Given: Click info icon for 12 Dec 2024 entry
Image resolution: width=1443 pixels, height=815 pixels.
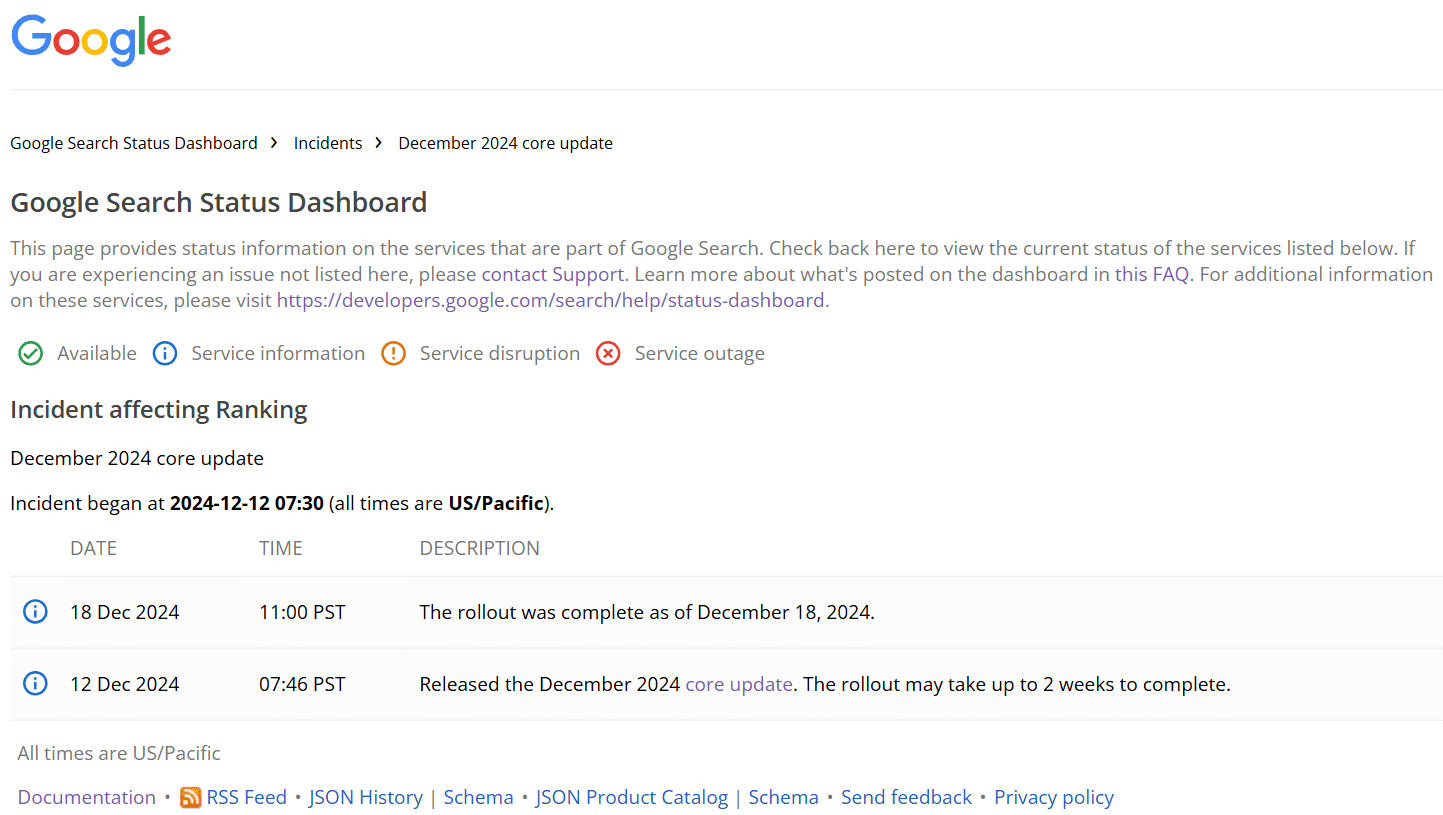Looking at the screenshot, I should tap(35, 684).
